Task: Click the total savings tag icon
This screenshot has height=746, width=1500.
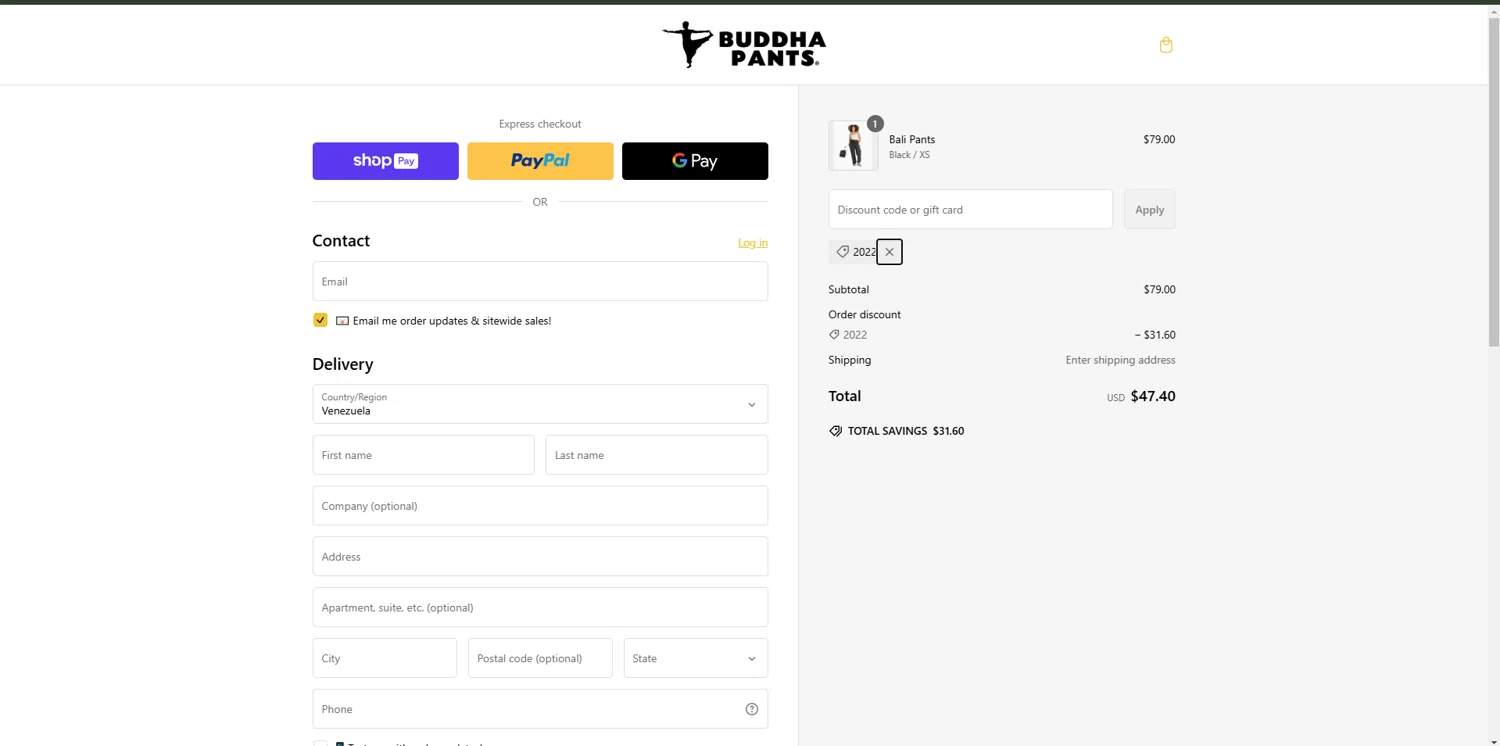Action: click(835, 431)
